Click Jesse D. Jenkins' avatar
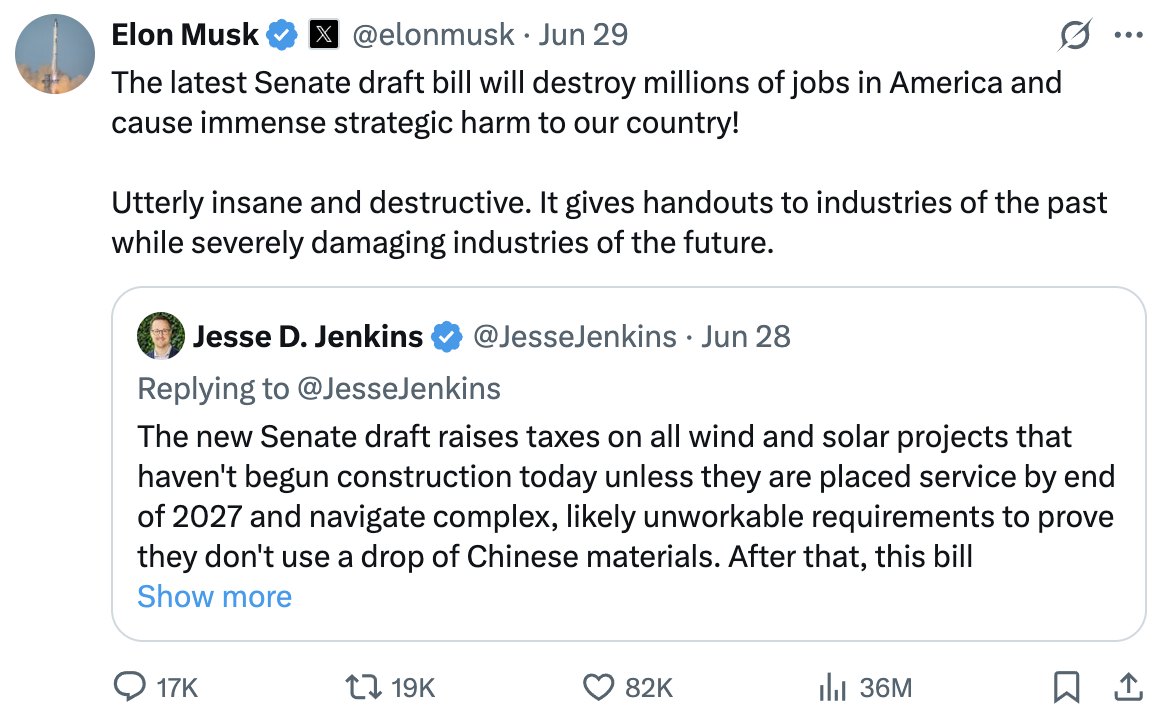This screenshot has width=1172, height=722. point(160,336)
